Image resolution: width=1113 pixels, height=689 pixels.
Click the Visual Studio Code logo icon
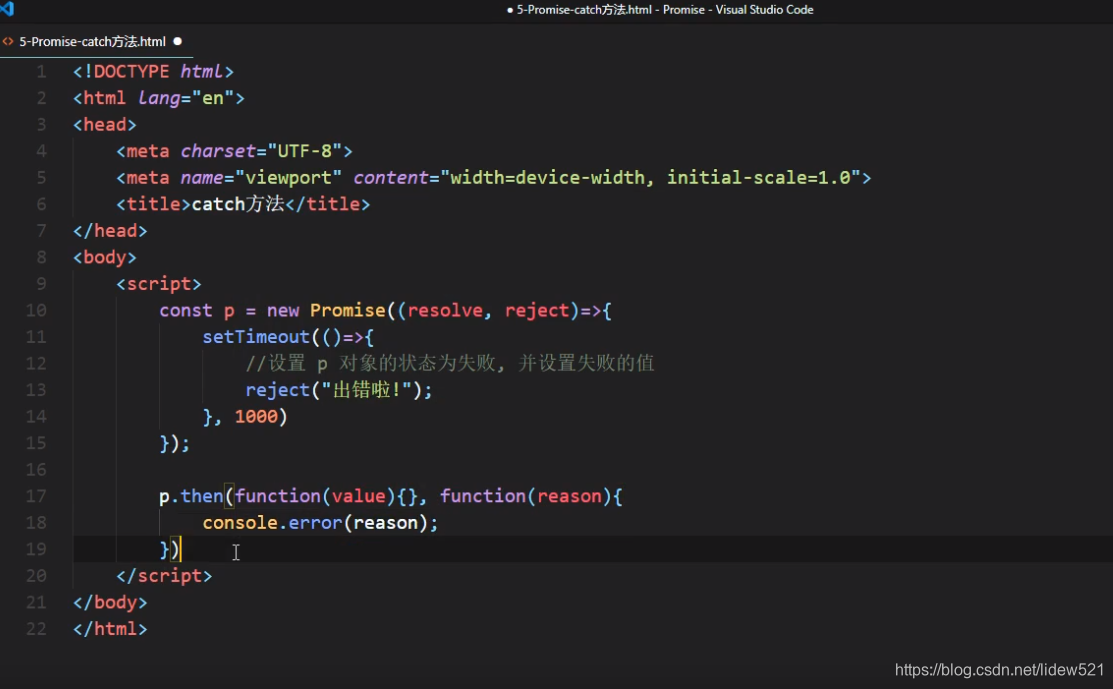point(6,9)
